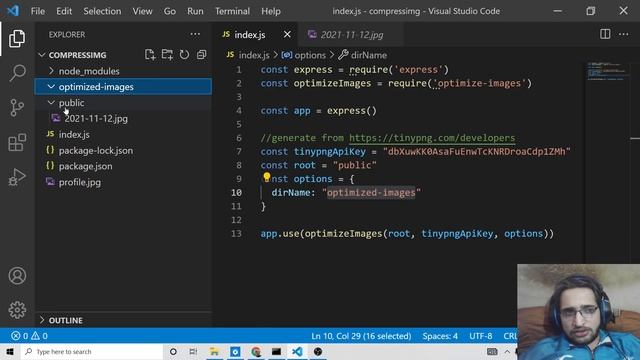640x360 pixels.
Task: Click Ln 10, Col 29 status entry
Action: (x=361, y=336)
